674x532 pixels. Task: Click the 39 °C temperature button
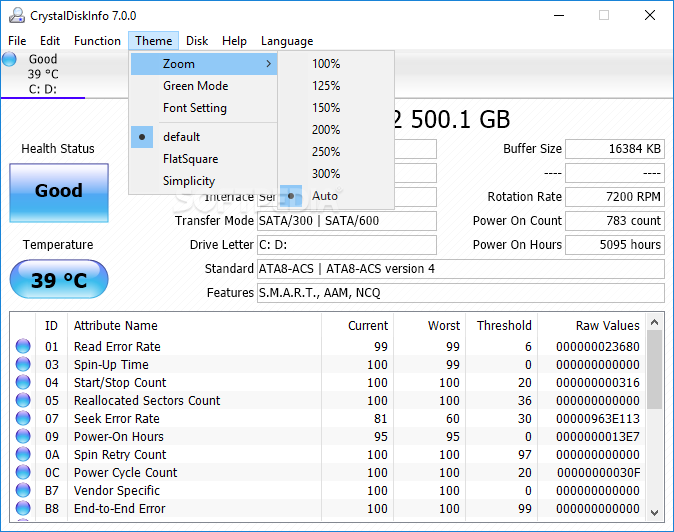(x=59, y=279)
